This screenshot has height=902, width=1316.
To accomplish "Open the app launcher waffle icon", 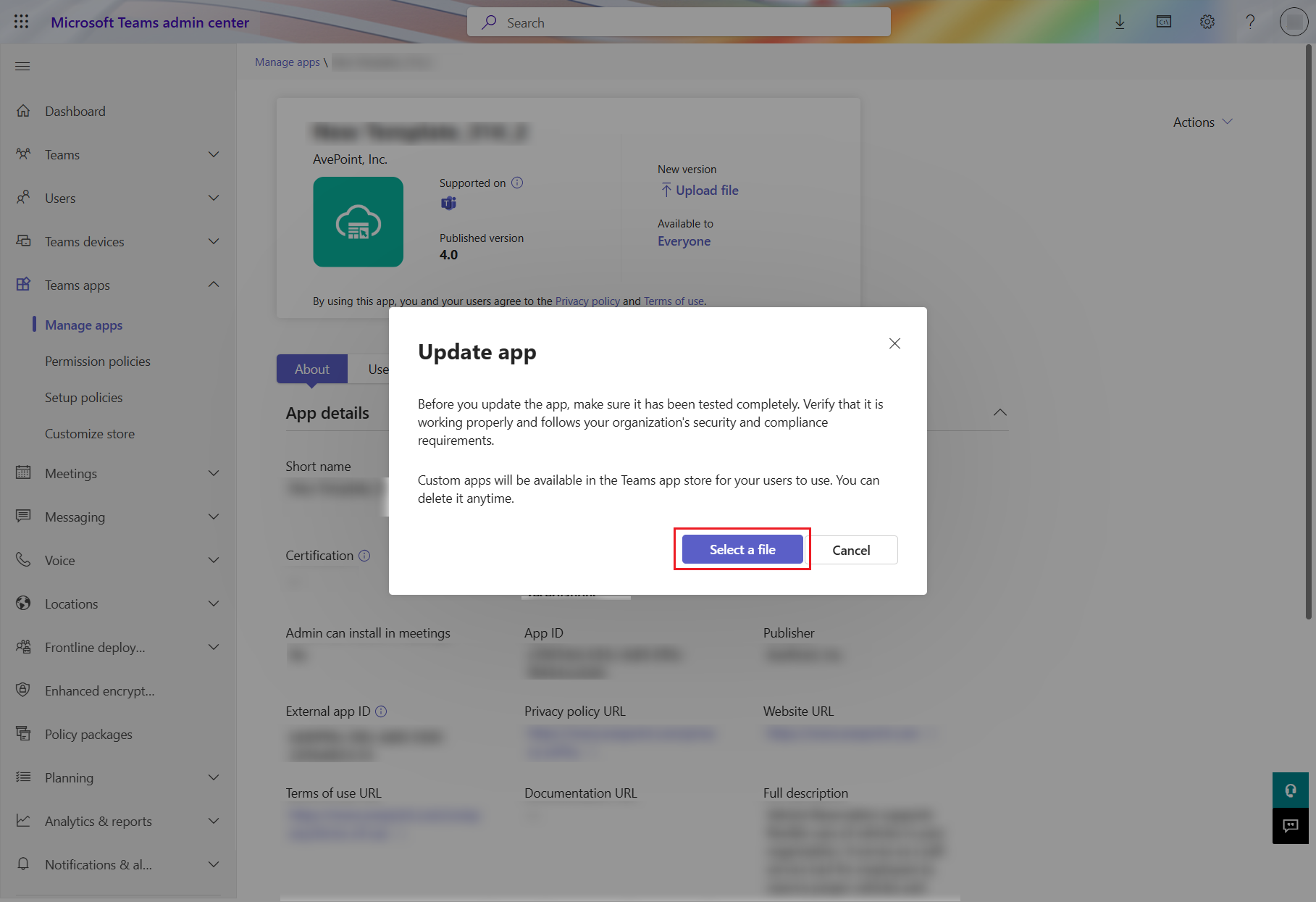I will tap(22, 22).
